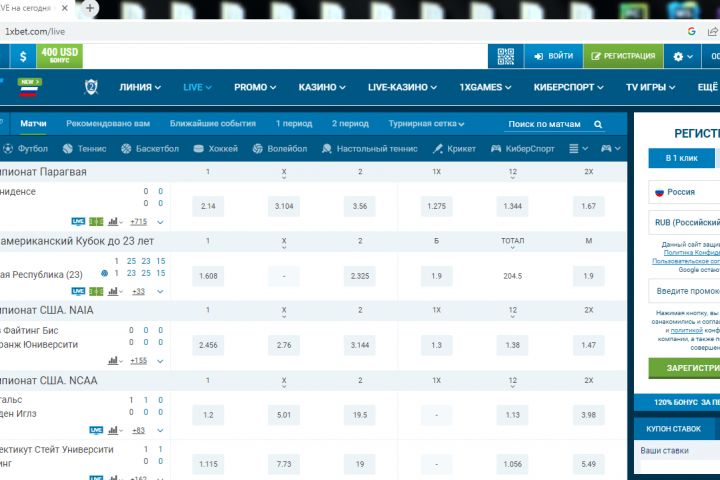This screenshot has width=720, height=480.
Task: Open a new browser tab
Action: click(90, 8)
